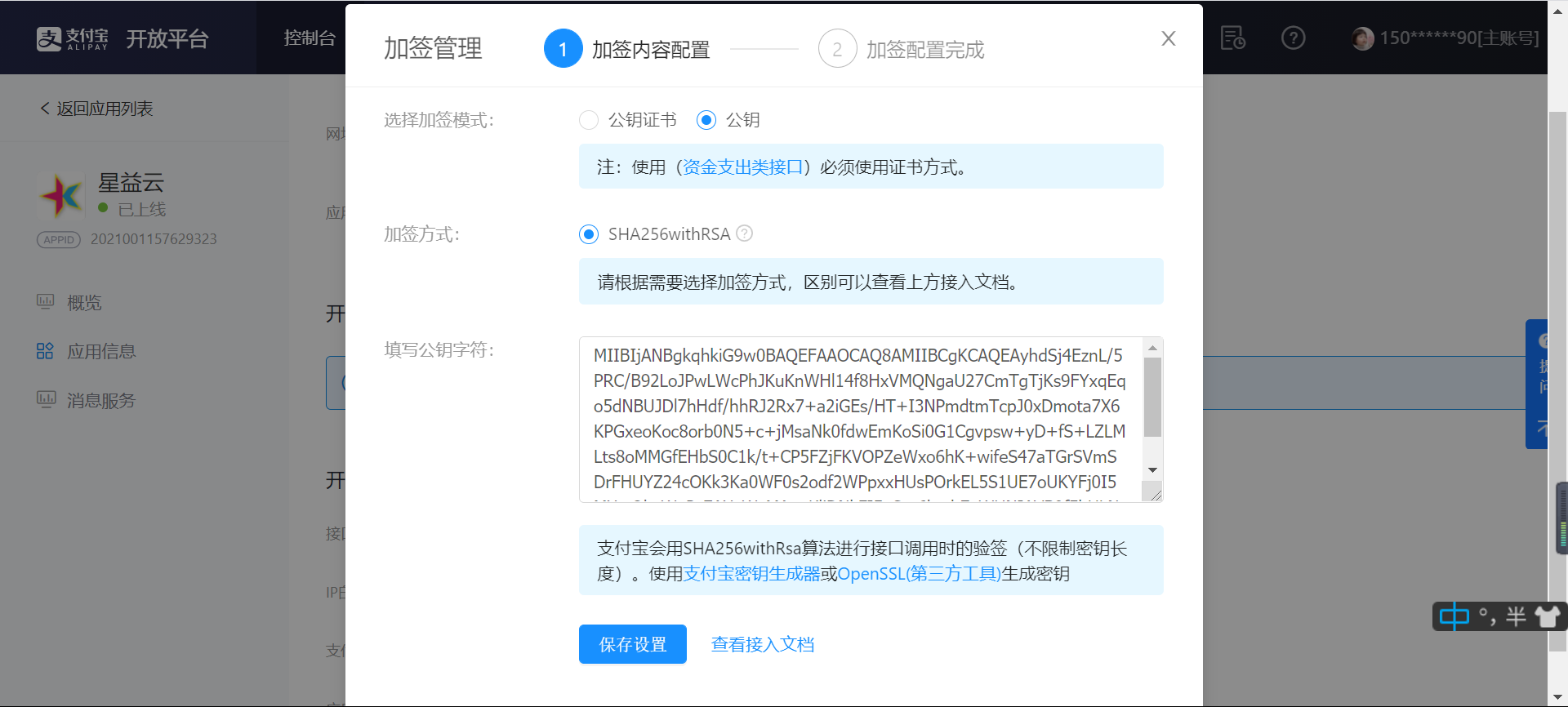1568x707 pixels.
Task: Focus the public key text area
Action: tap(861, 419)
